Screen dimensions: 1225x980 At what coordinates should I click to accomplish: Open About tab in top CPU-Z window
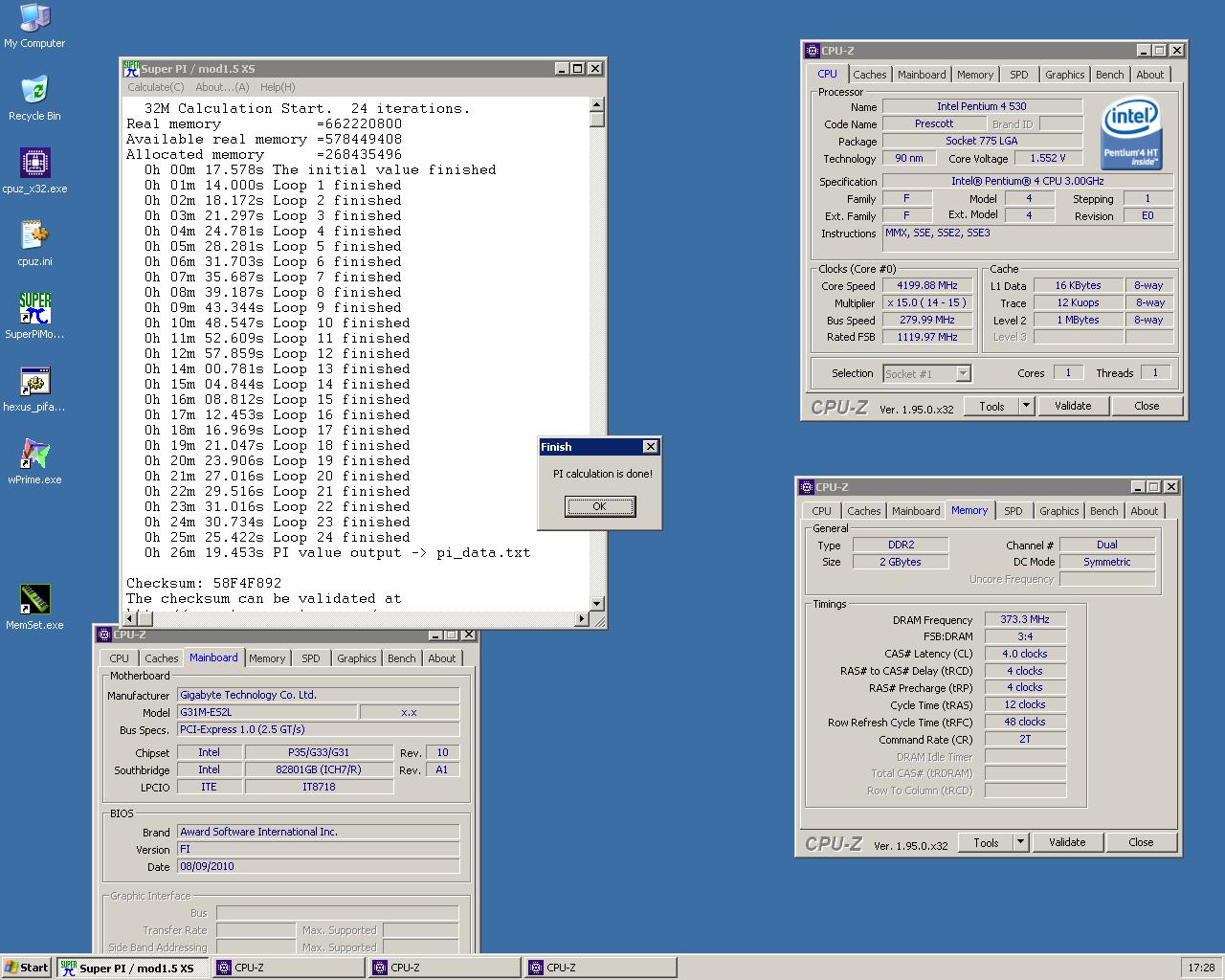tap(1149, 75)
